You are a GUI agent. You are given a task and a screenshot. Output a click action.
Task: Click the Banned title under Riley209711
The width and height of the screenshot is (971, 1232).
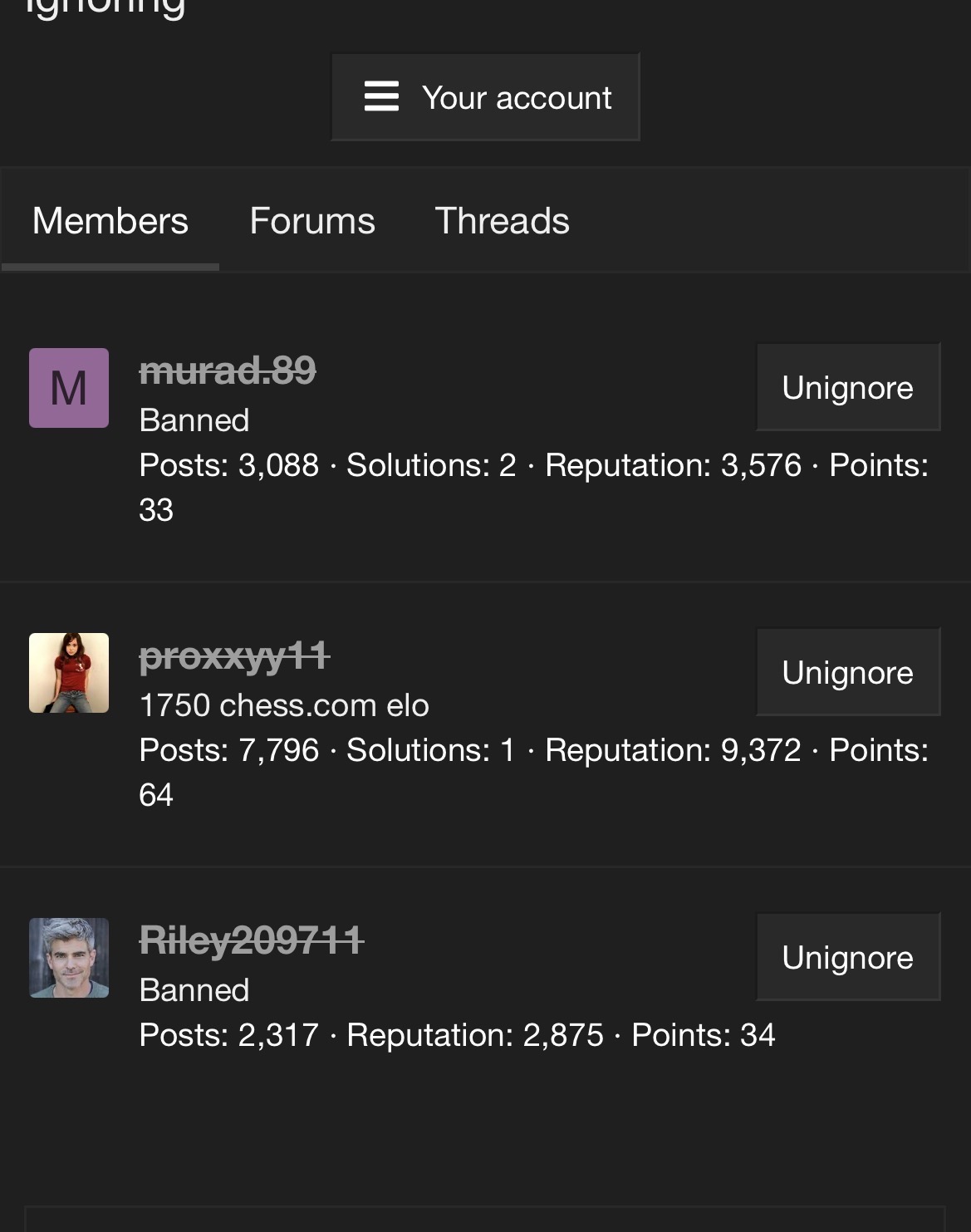(x=194, y=989)
